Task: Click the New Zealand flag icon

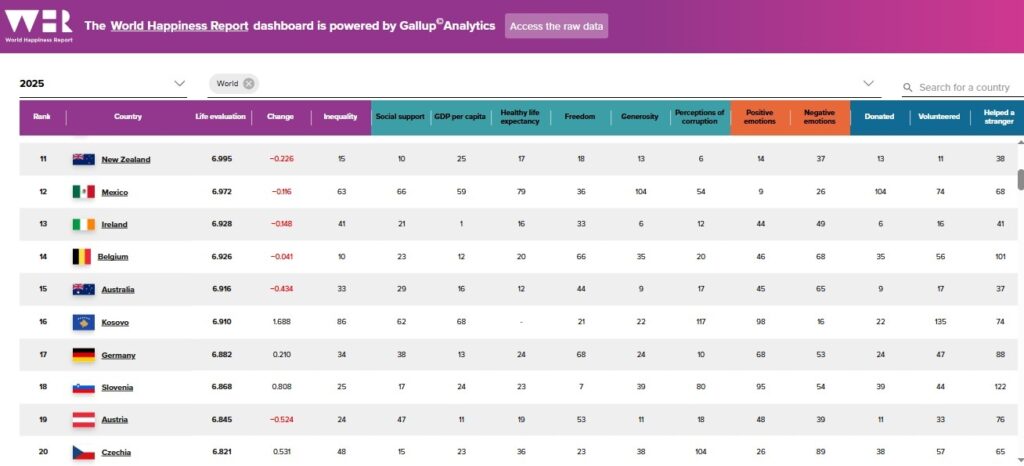Action: 83,159
